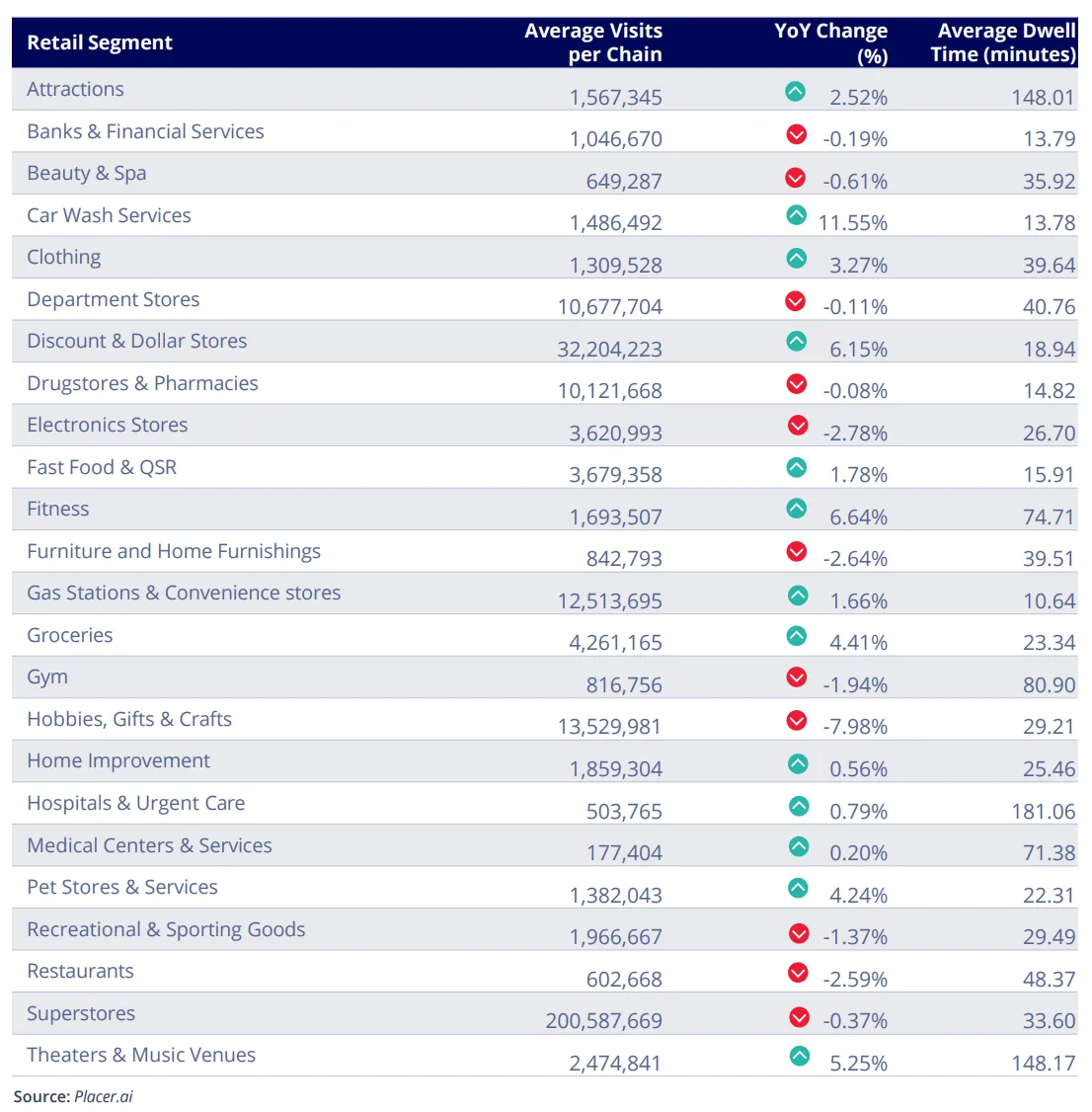Click the green up arrow for Attractions
This screenshot has height=1112, width=1092.
click(x=795, y=91)
